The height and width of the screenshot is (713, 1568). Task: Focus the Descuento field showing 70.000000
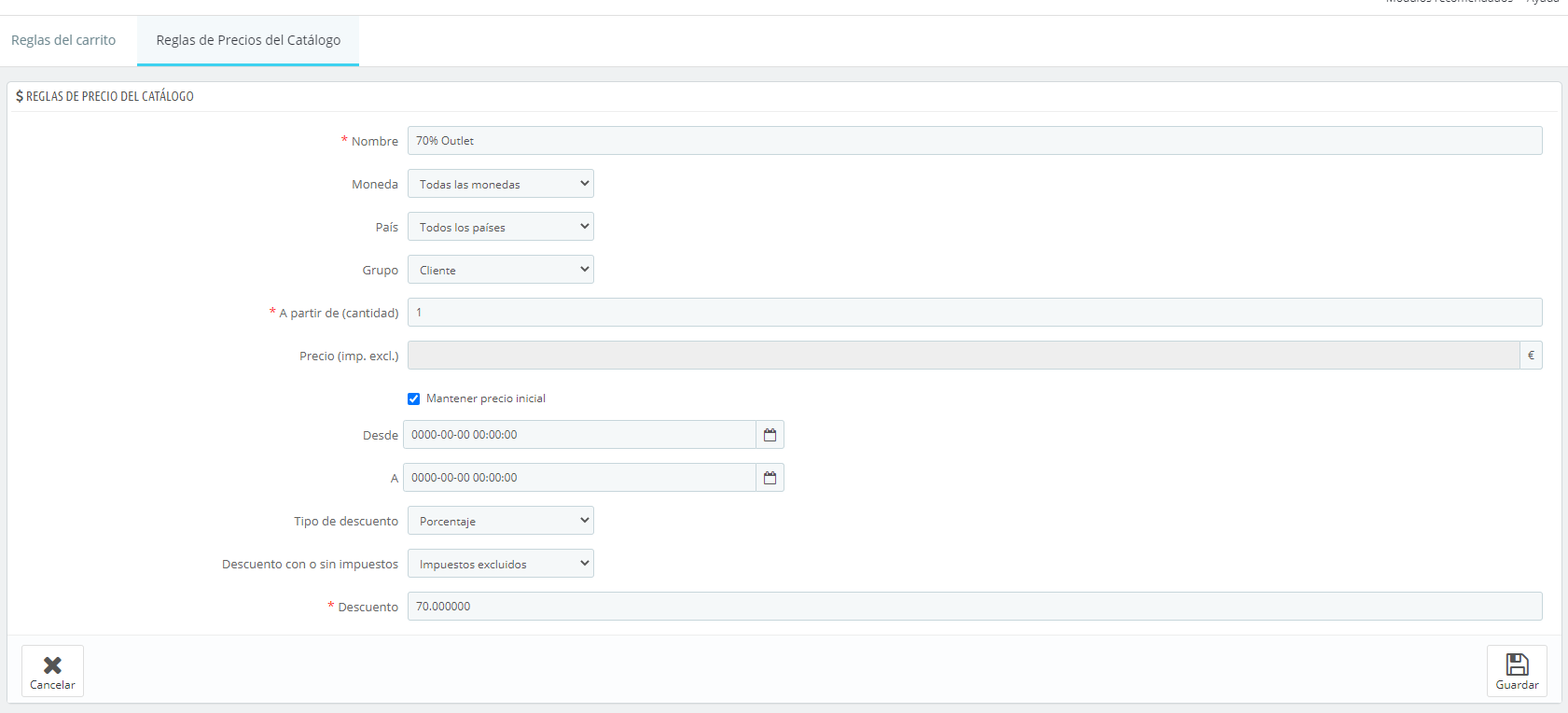[x=974, y=607]
